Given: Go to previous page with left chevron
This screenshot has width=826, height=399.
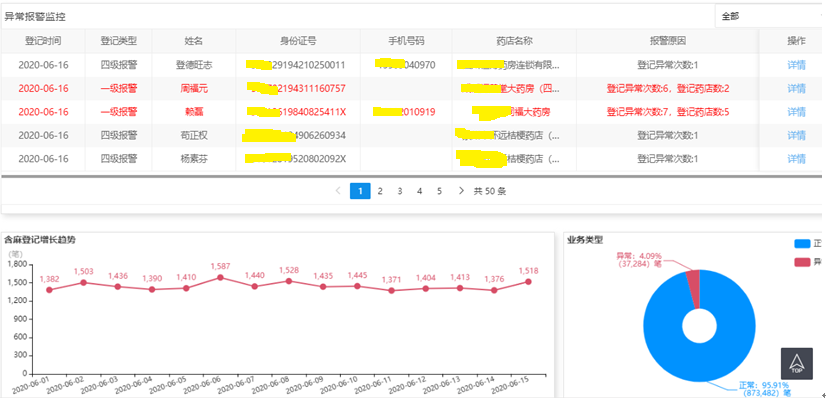Looking at the screenshot, I should [x=338, y=191].
